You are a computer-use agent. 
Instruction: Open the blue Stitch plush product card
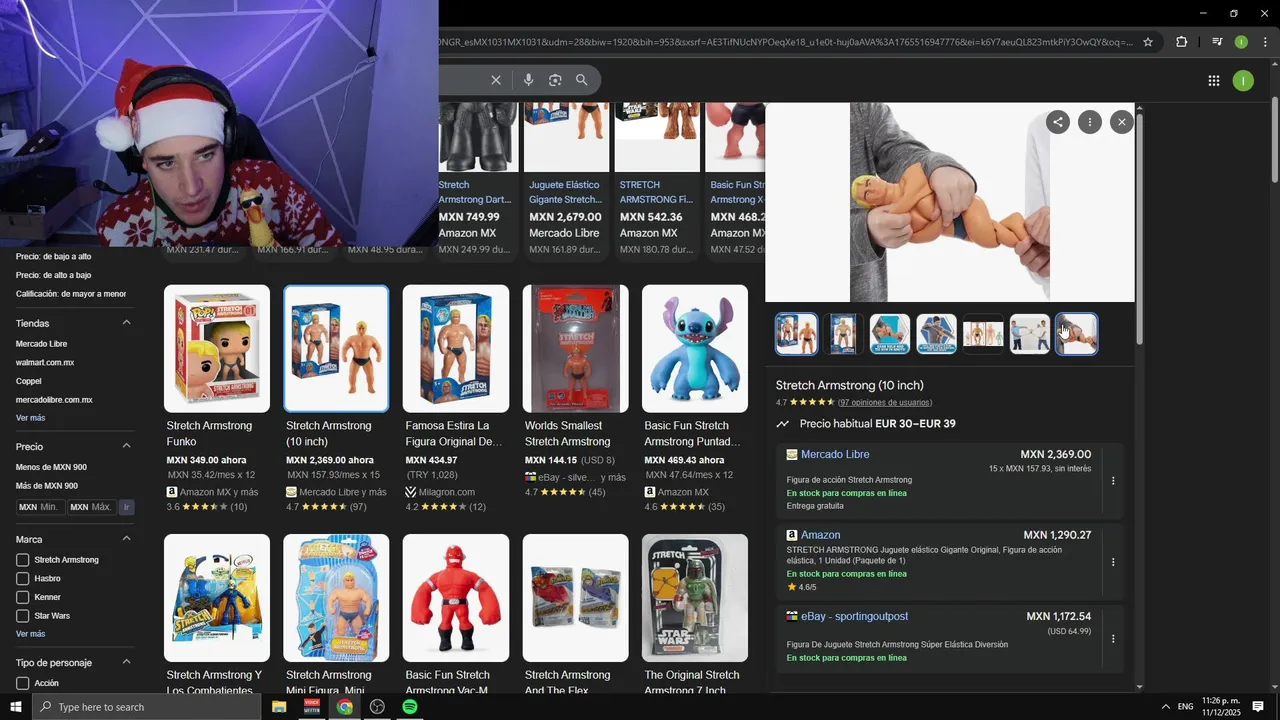tap(695, 398)
